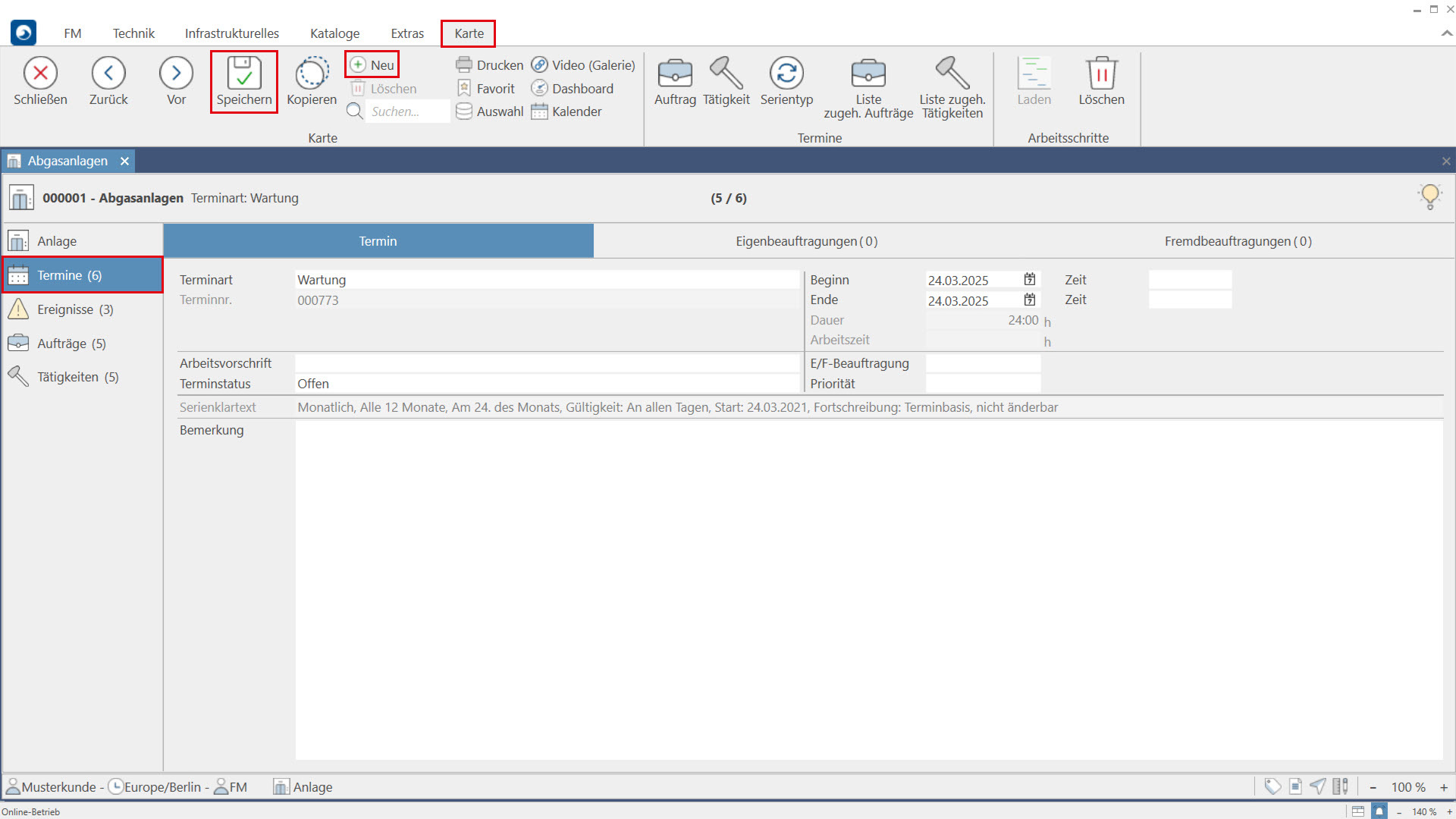Click Auftrag briefcase icon in ribbon
The height and width of the screenshot is (819, 1456).
tap(674, 74)
